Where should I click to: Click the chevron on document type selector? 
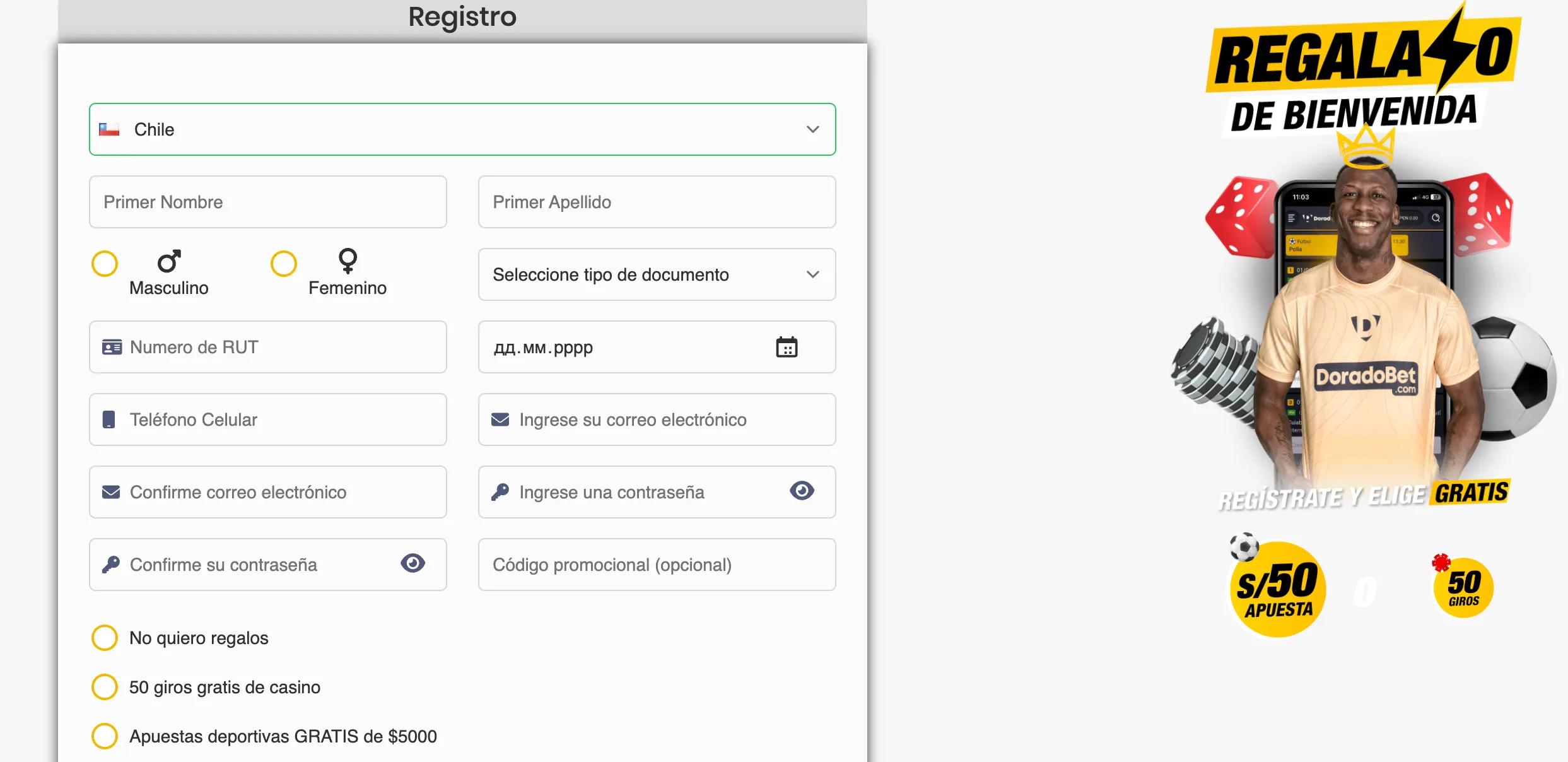pyautogui.click(x=813, y=274)
